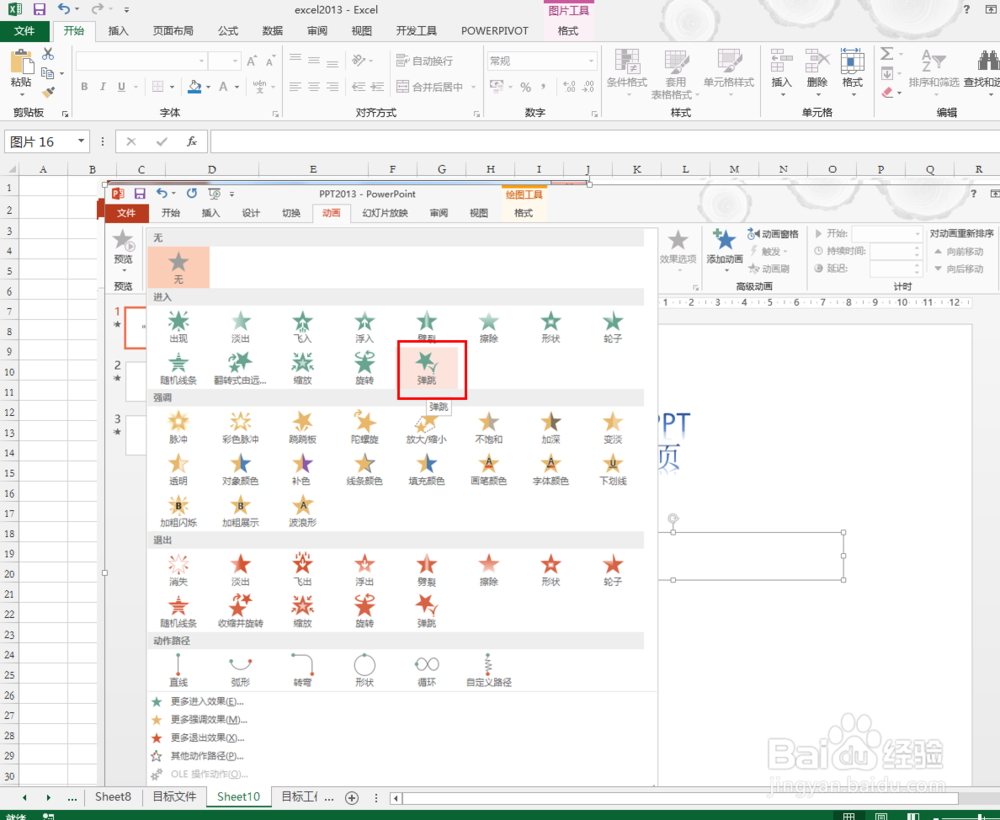Click 插入 cells button in 单元格 group

[781, 72]
